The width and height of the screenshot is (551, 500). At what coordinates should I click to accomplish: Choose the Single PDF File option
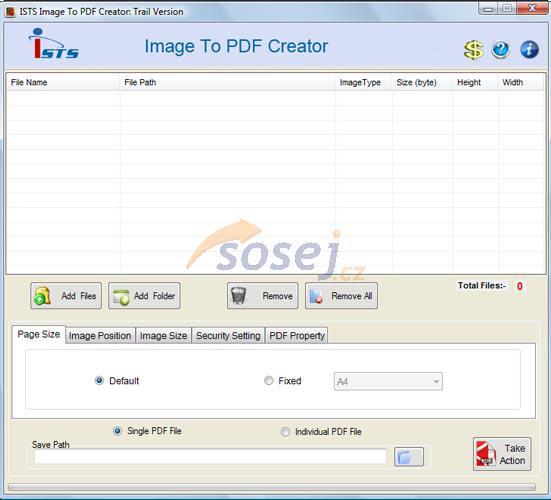click(117, 431)
